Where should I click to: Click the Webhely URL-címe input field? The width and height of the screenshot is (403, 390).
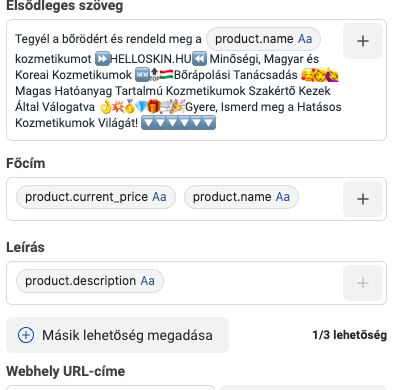[110, 388]
